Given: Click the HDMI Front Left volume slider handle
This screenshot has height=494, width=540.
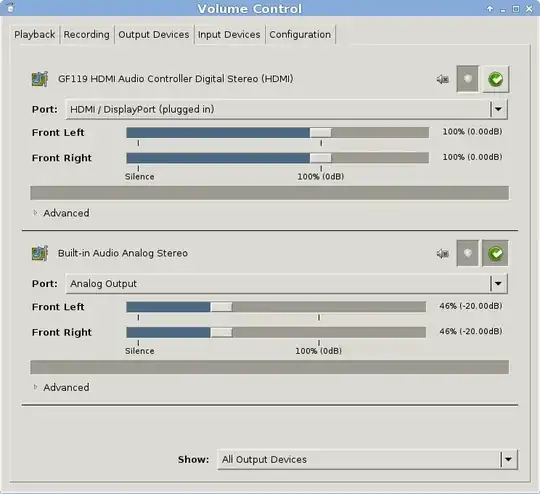Looking at the screenshot, I should pos(321,133).
